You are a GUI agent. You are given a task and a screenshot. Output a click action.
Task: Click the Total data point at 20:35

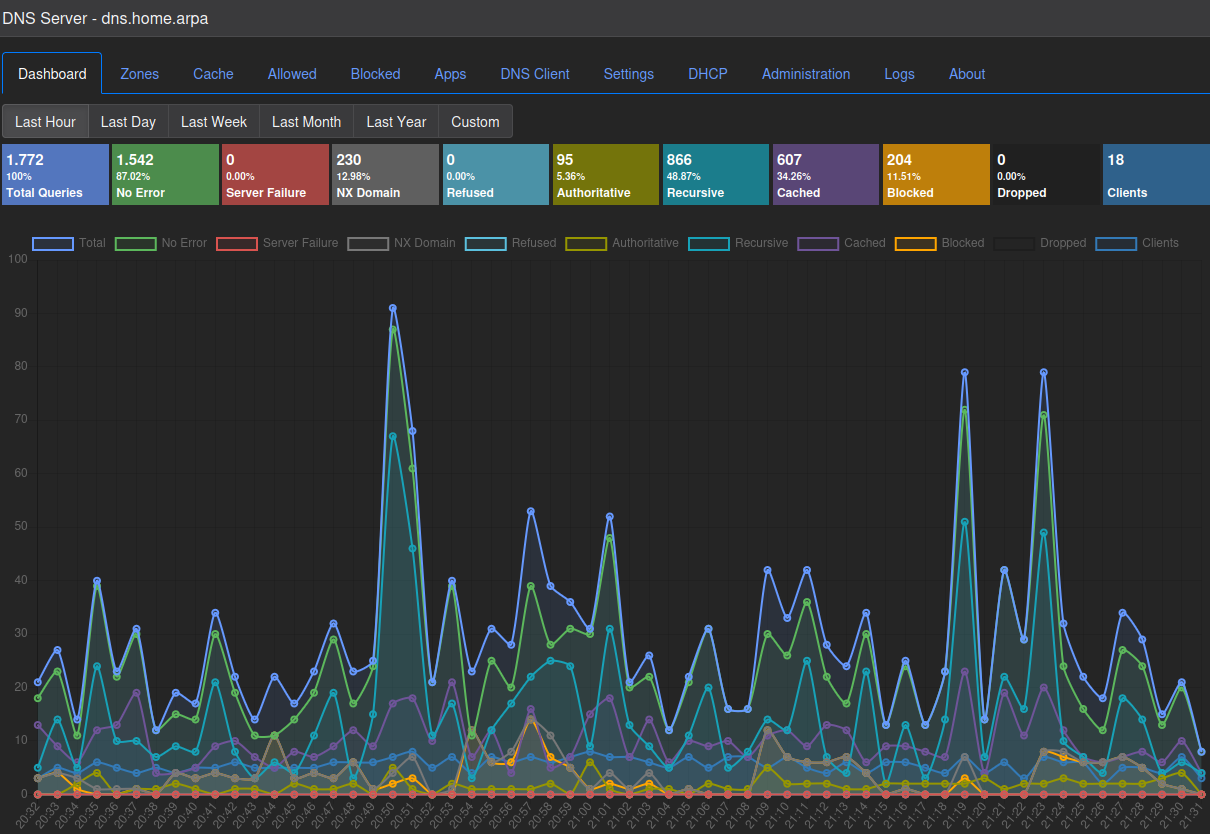click(97, 580)
